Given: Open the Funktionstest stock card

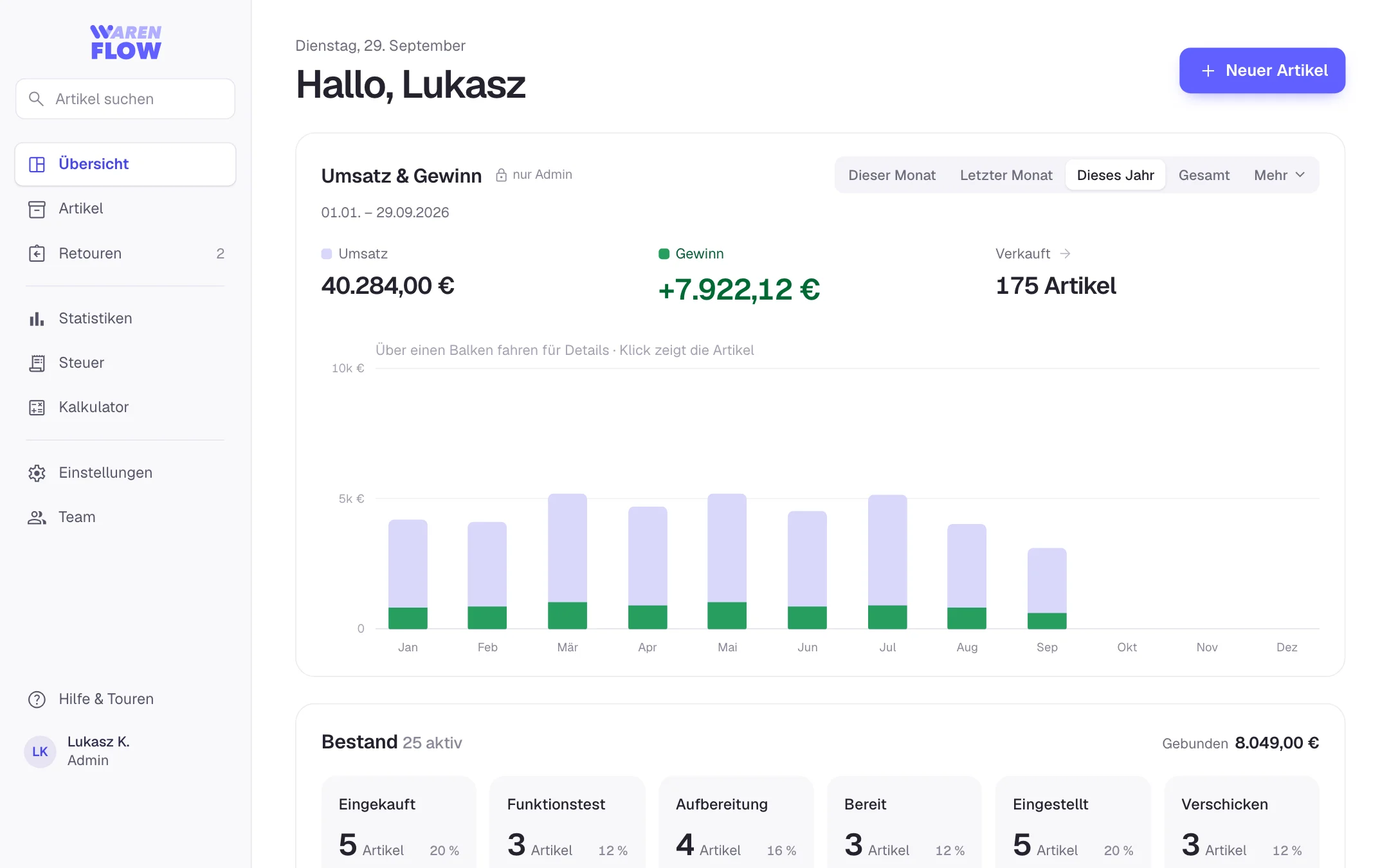Looking at the screenshot, I should [567, 823].
